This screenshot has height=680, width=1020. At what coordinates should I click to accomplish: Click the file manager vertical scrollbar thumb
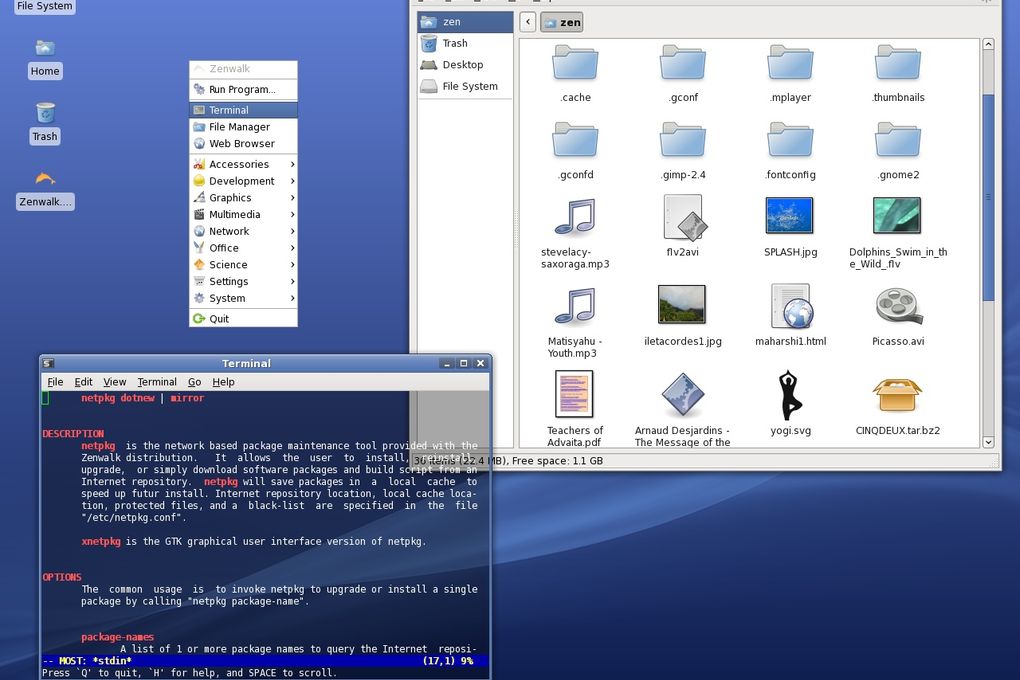[x=988, y=197]
